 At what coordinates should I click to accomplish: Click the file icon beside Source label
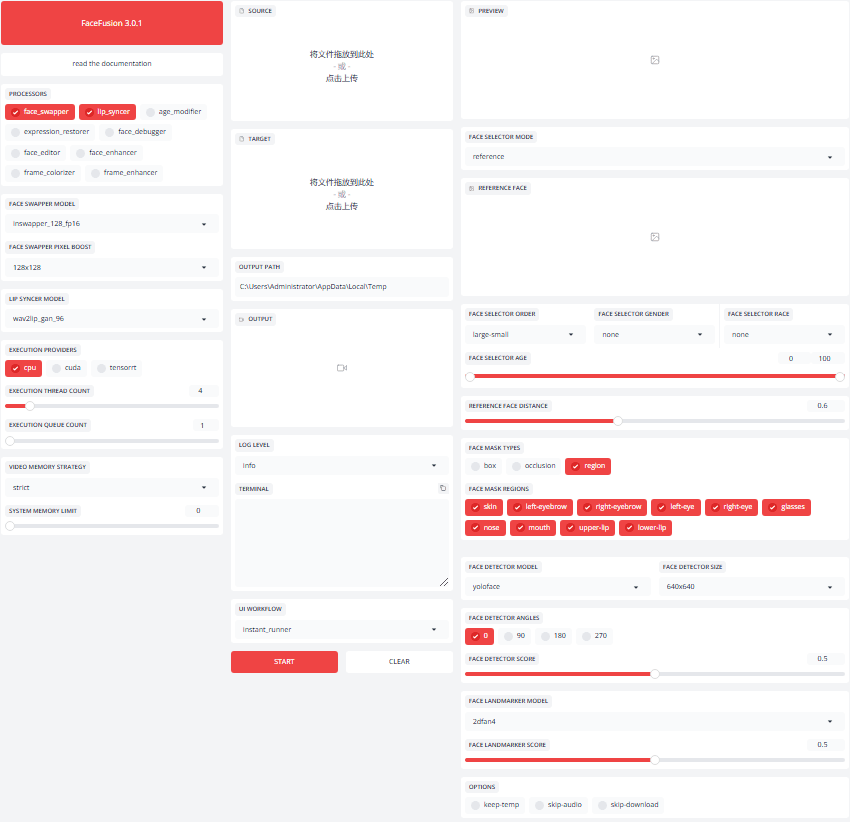pos(242,11)
